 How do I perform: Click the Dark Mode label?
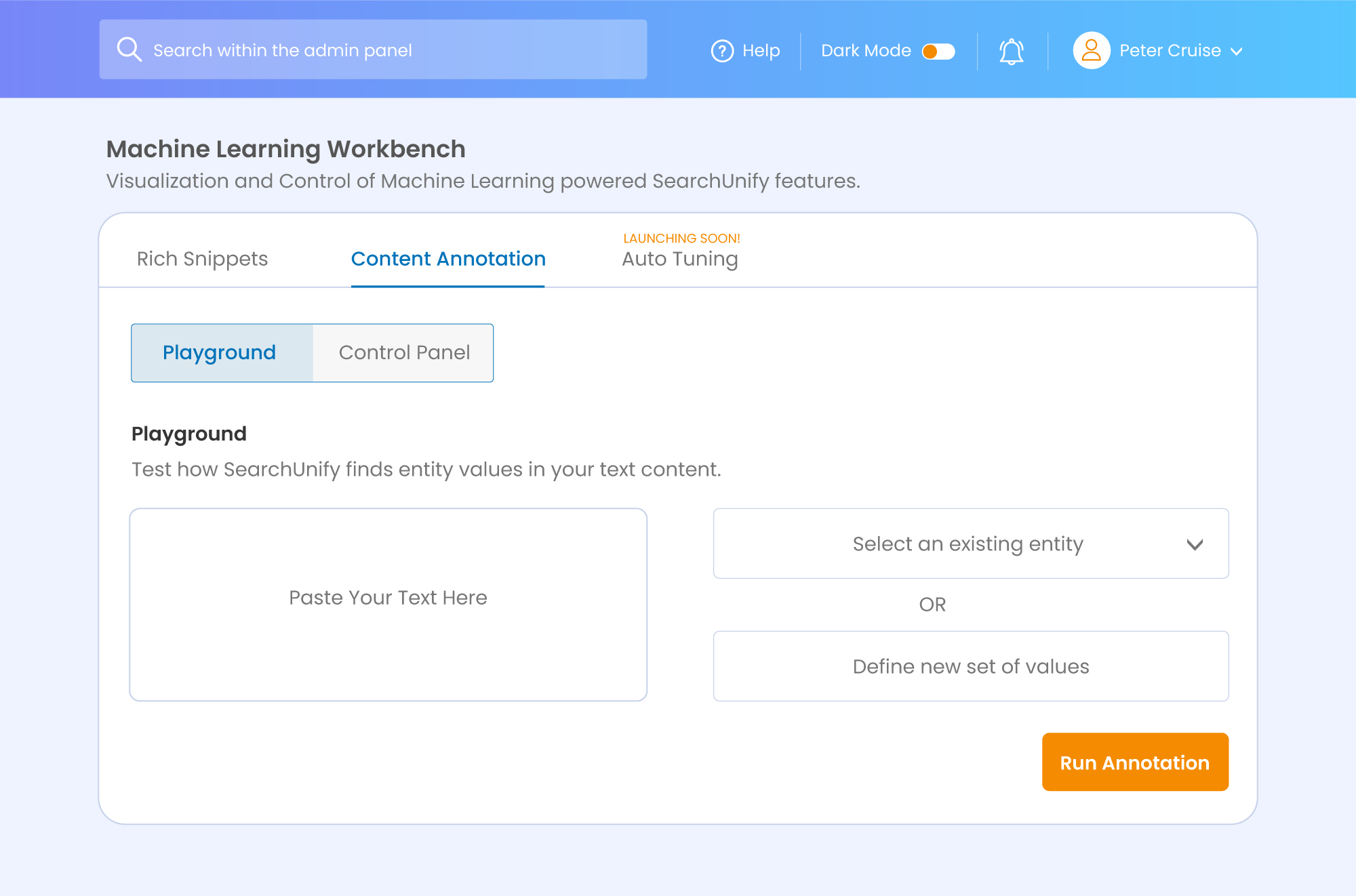point(866,51)
